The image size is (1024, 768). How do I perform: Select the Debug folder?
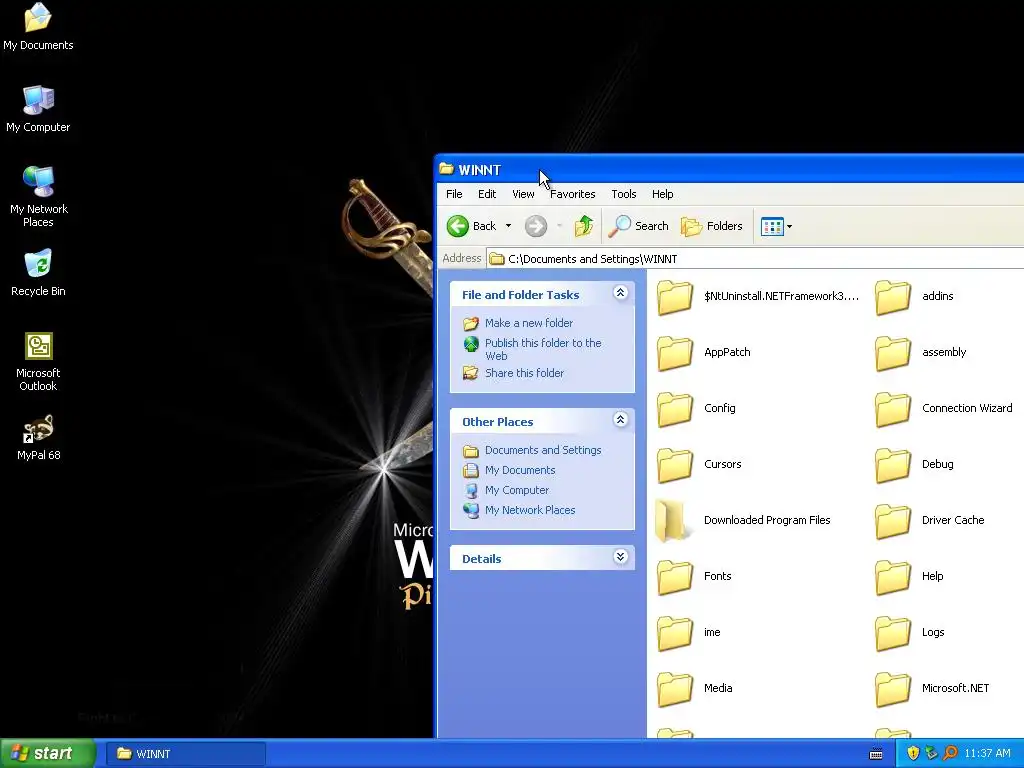[914, 465]
